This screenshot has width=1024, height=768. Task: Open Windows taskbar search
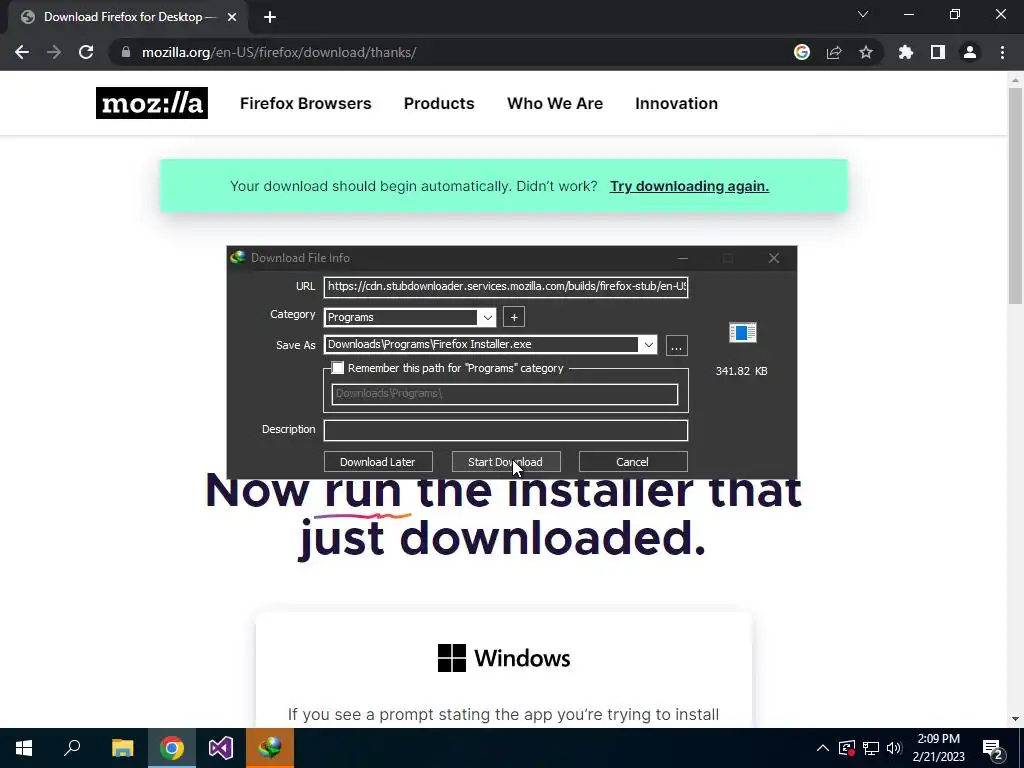[x=72, y=748]
